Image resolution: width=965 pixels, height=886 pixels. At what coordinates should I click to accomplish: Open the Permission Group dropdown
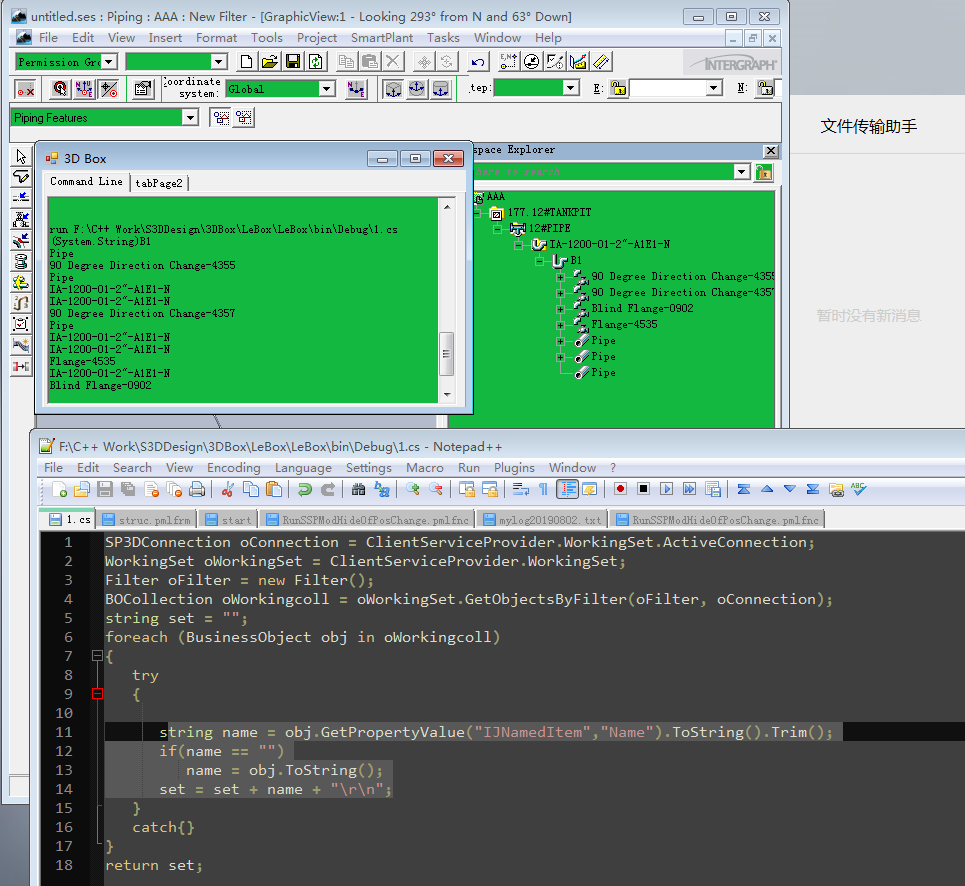coord(109,62)
